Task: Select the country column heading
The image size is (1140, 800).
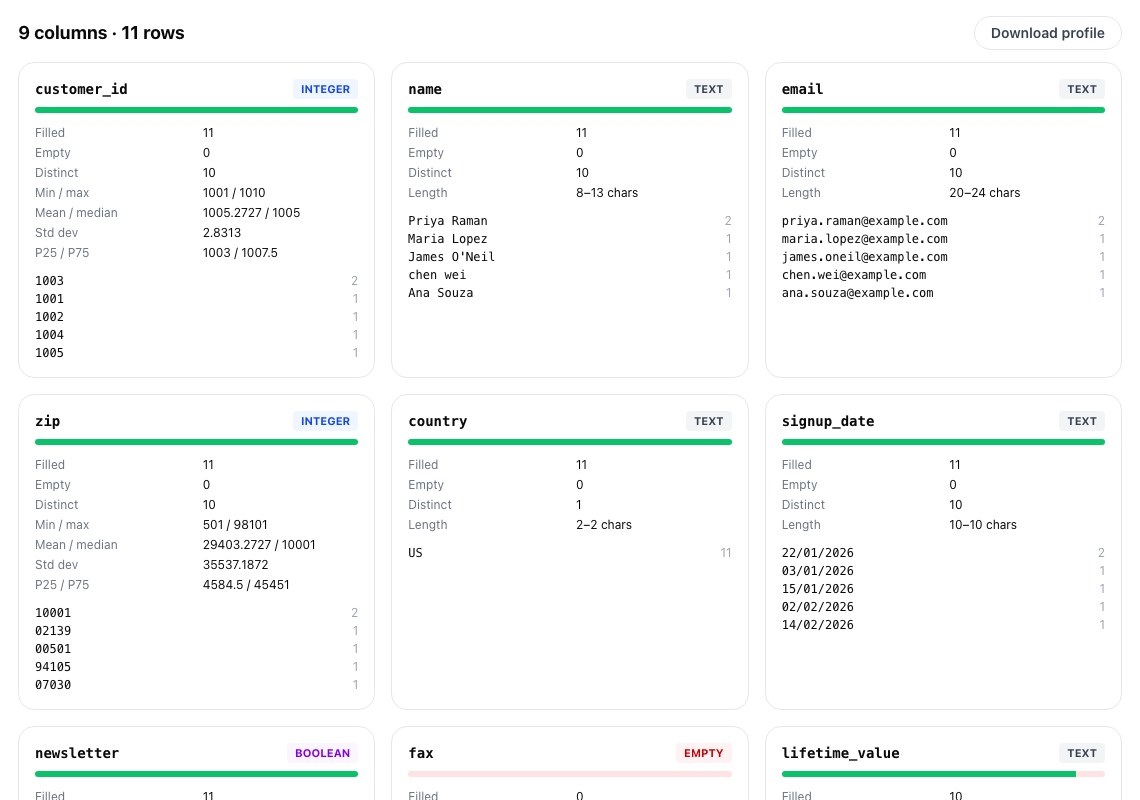Action: tap(438, 421)
